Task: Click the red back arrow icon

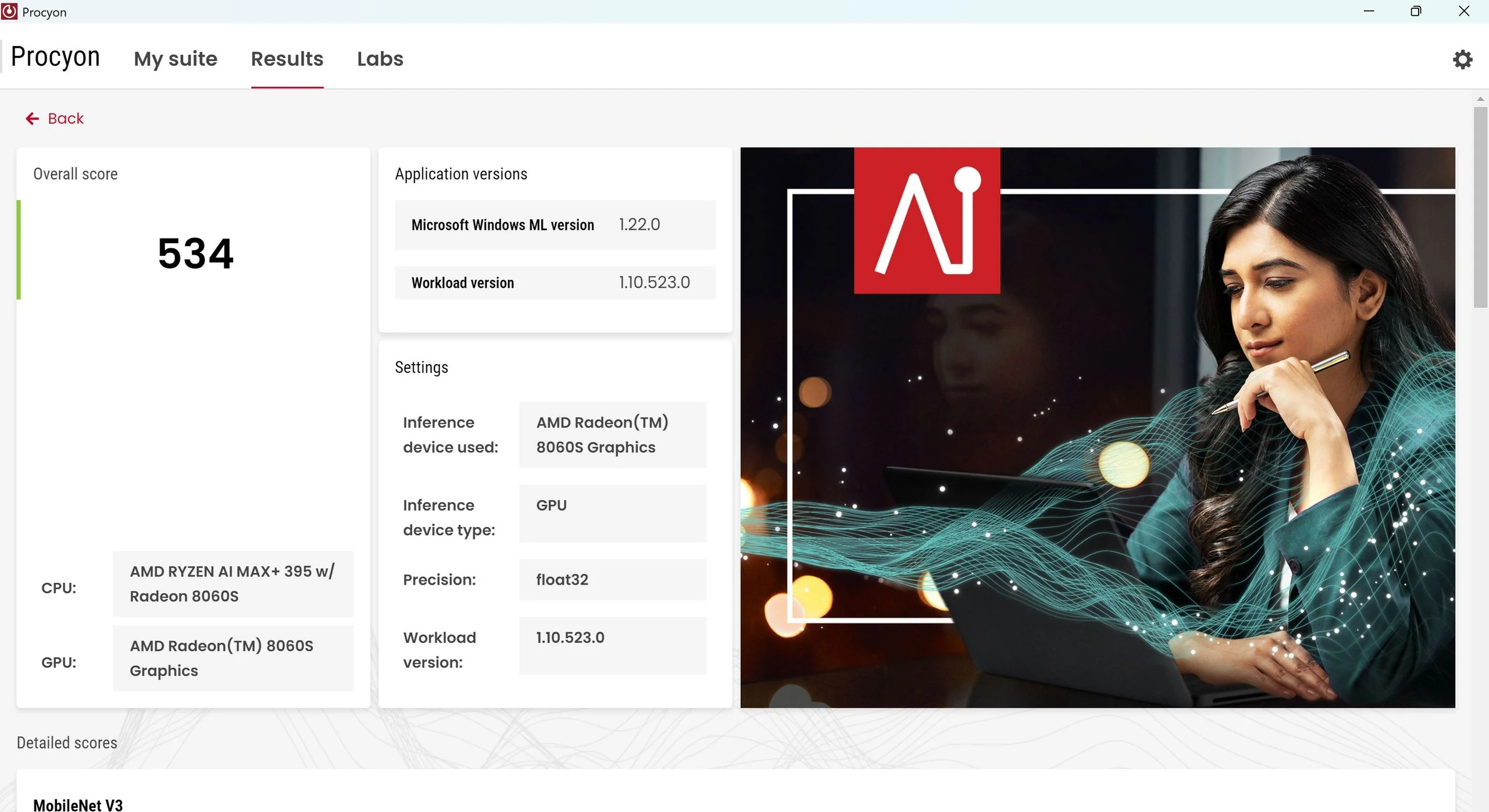Action: (x=32, y=119)
